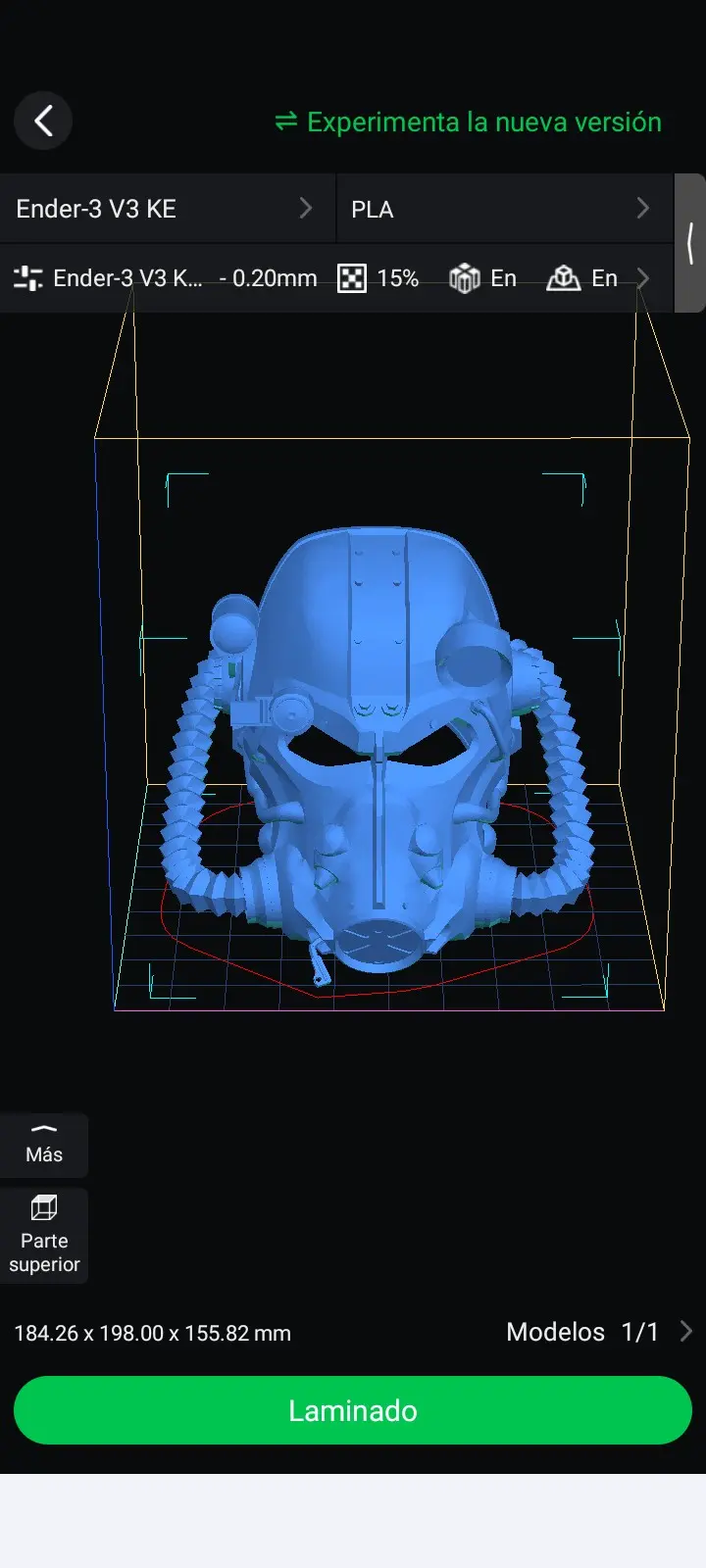
Task: Change the 15% infill value
Action: (x=398, y=278)
